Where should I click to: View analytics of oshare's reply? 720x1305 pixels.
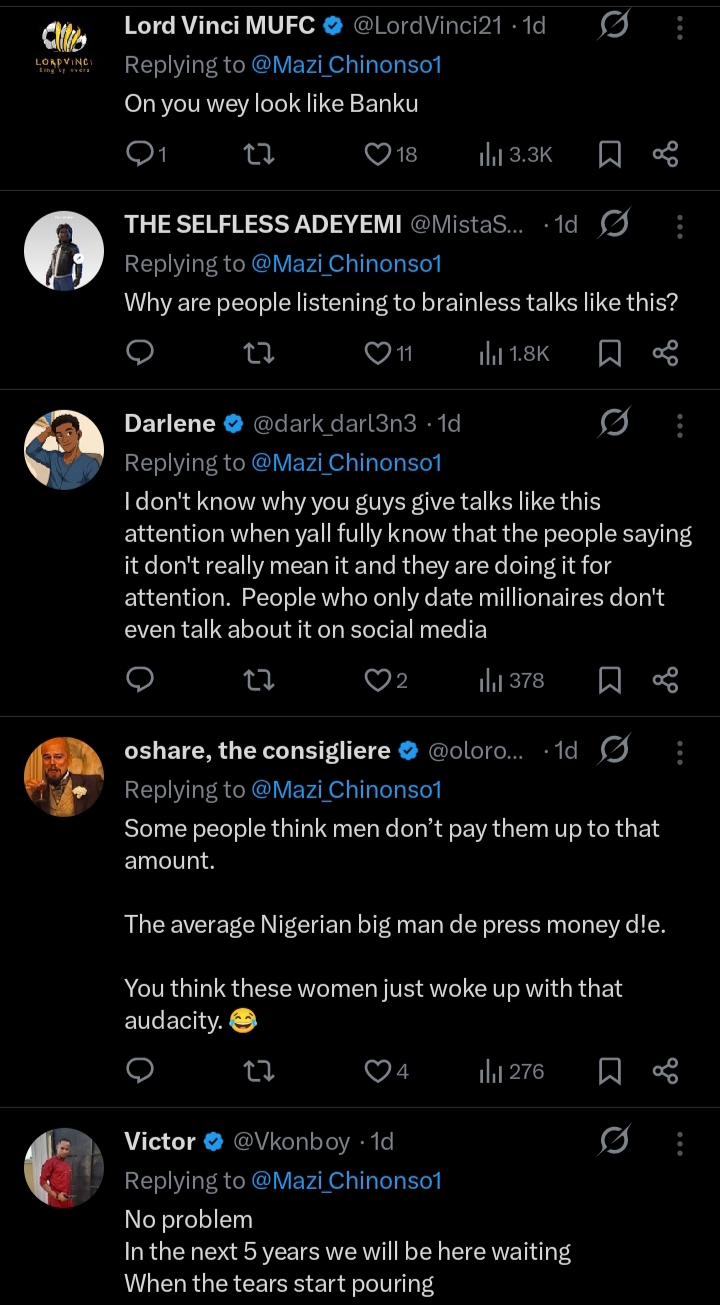[x=512, y=1072]
